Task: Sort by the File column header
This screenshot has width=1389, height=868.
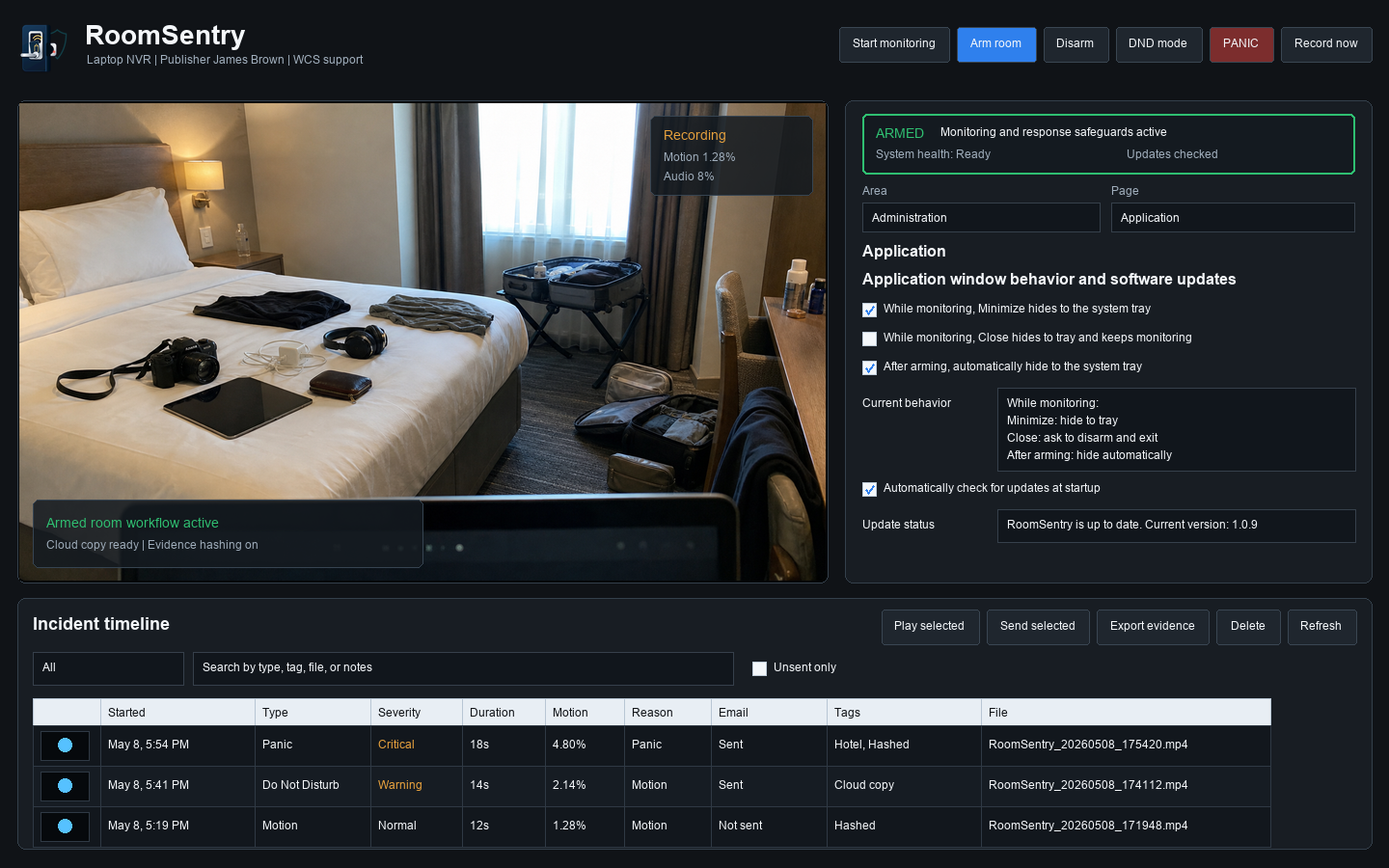Action: tap(1126, 713)
